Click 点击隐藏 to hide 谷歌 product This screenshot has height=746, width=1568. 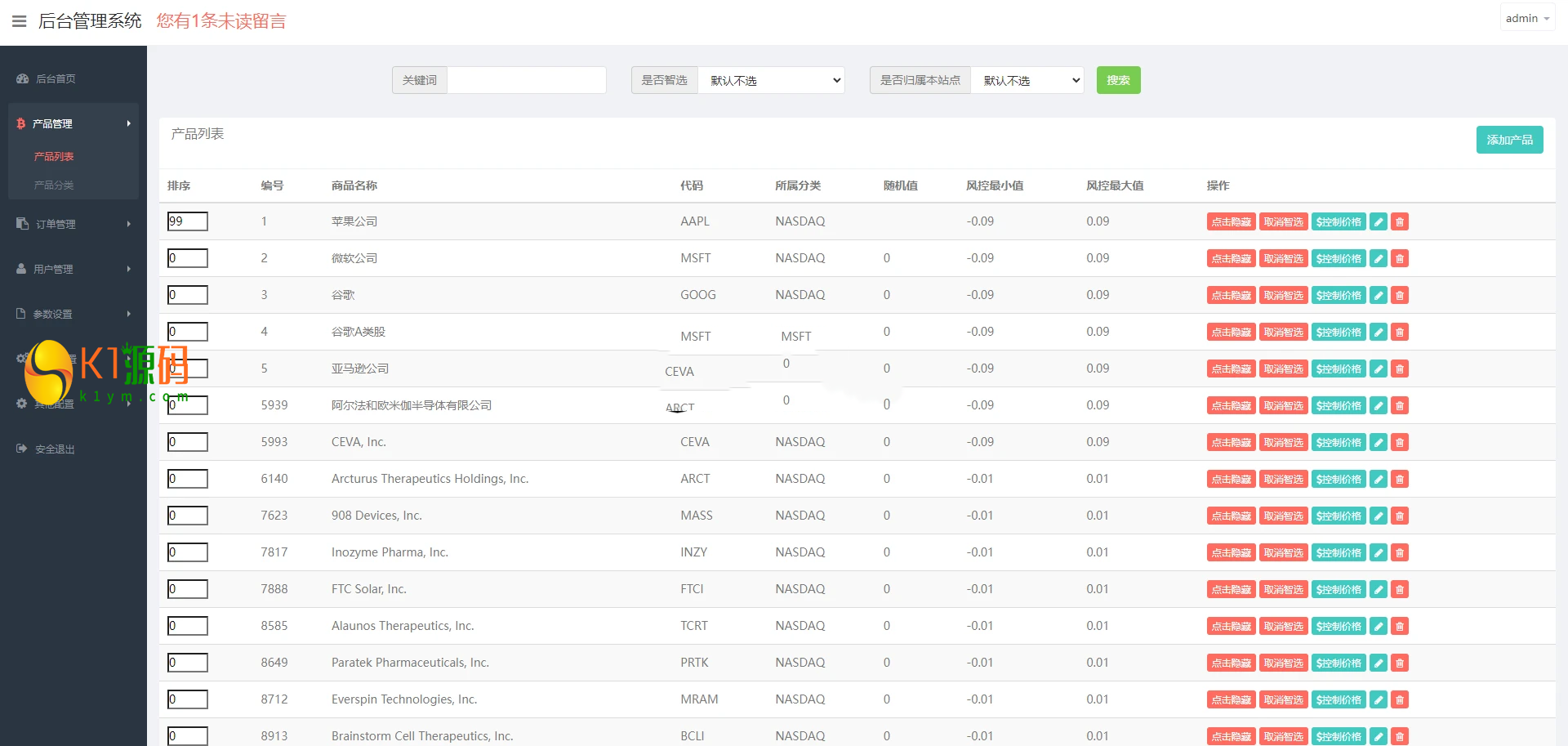1231,296
